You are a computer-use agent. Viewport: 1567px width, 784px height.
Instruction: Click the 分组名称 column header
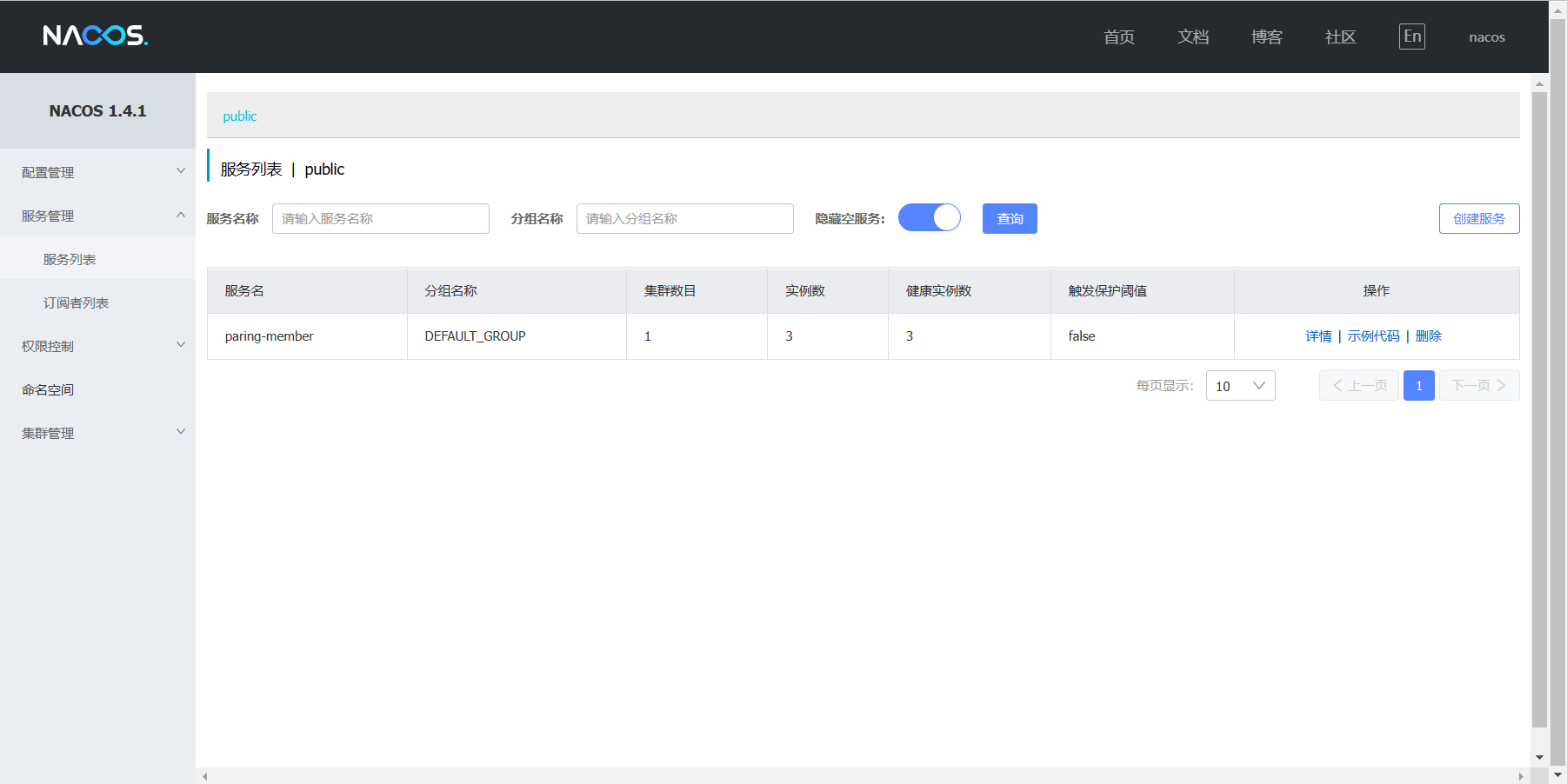(x=517, y=290)
